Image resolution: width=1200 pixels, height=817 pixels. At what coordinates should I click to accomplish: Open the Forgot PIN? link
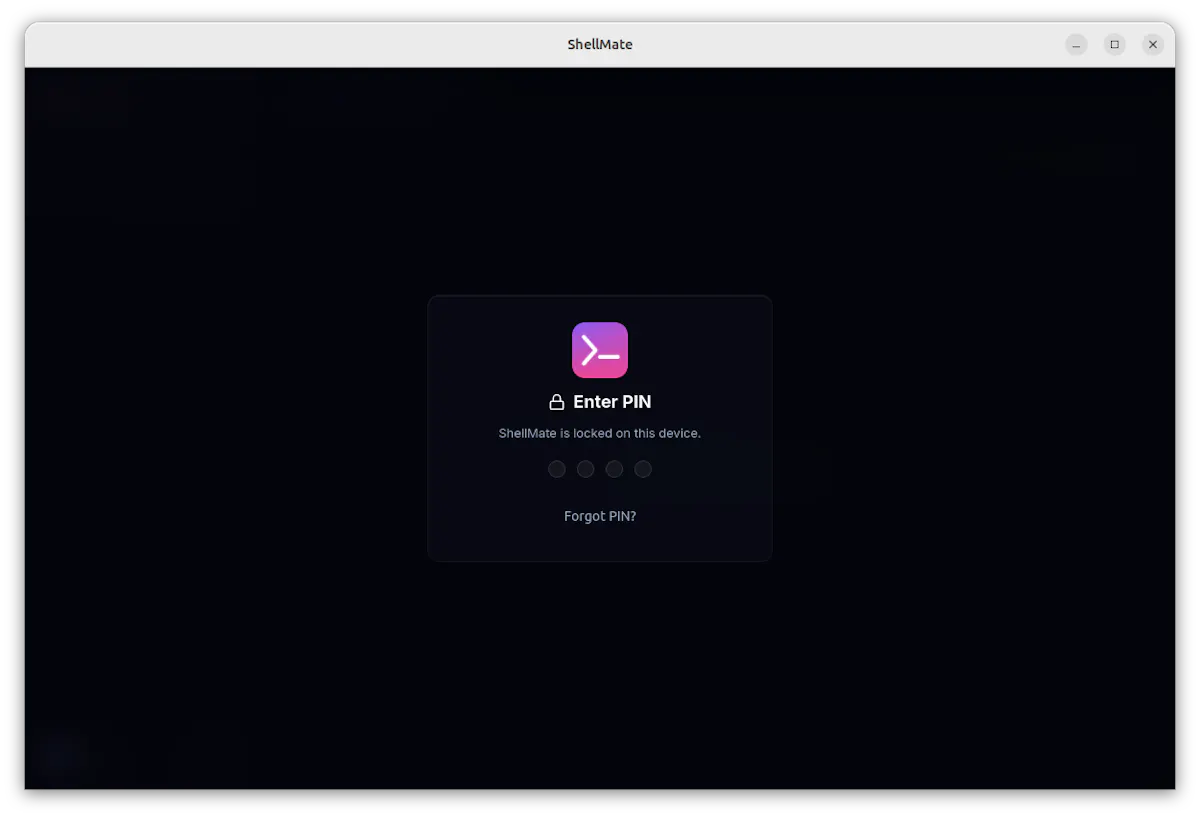coord(600,516)
